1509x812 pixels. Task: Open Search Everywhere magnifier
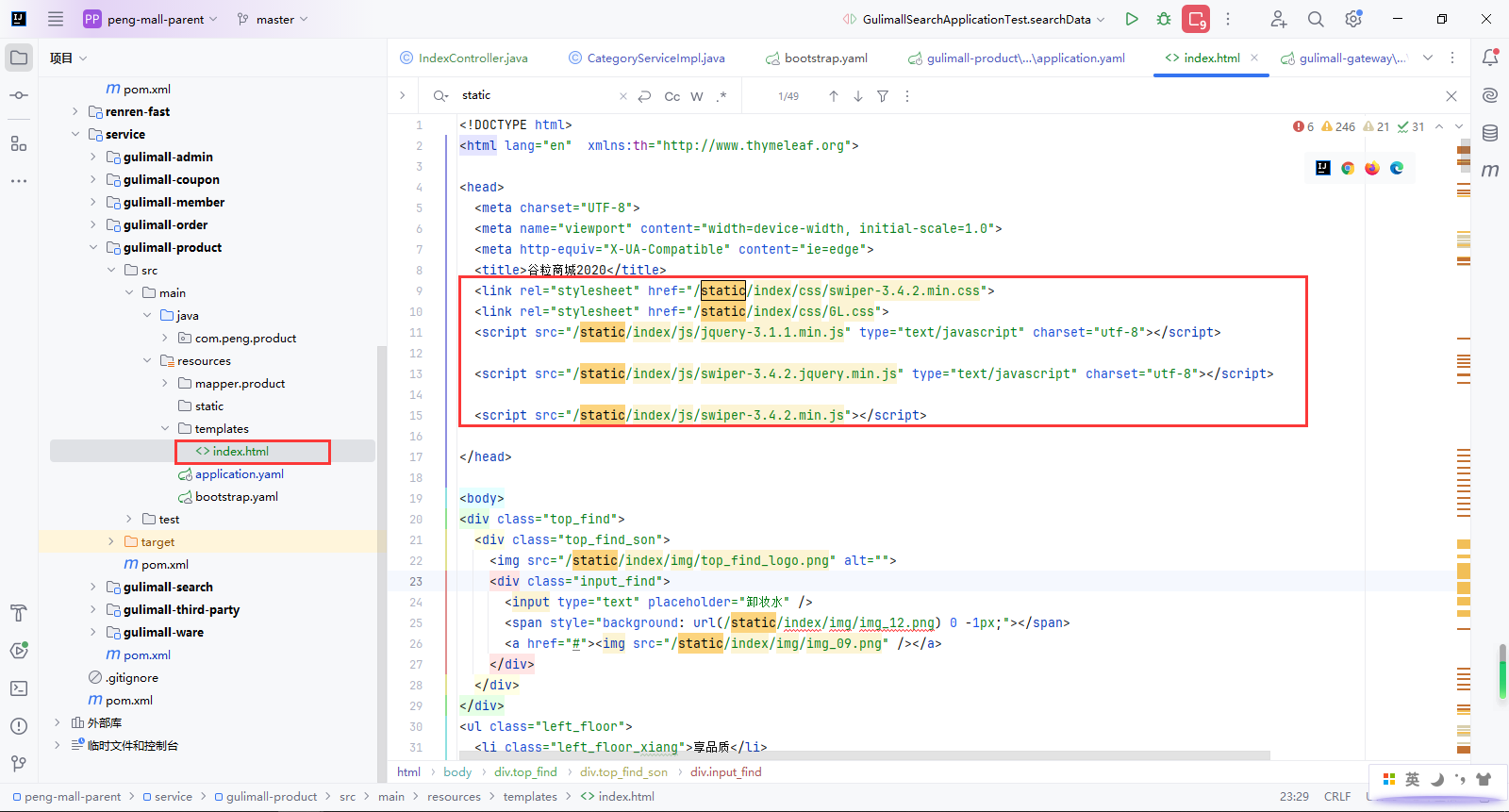(x=1316, y=19)
